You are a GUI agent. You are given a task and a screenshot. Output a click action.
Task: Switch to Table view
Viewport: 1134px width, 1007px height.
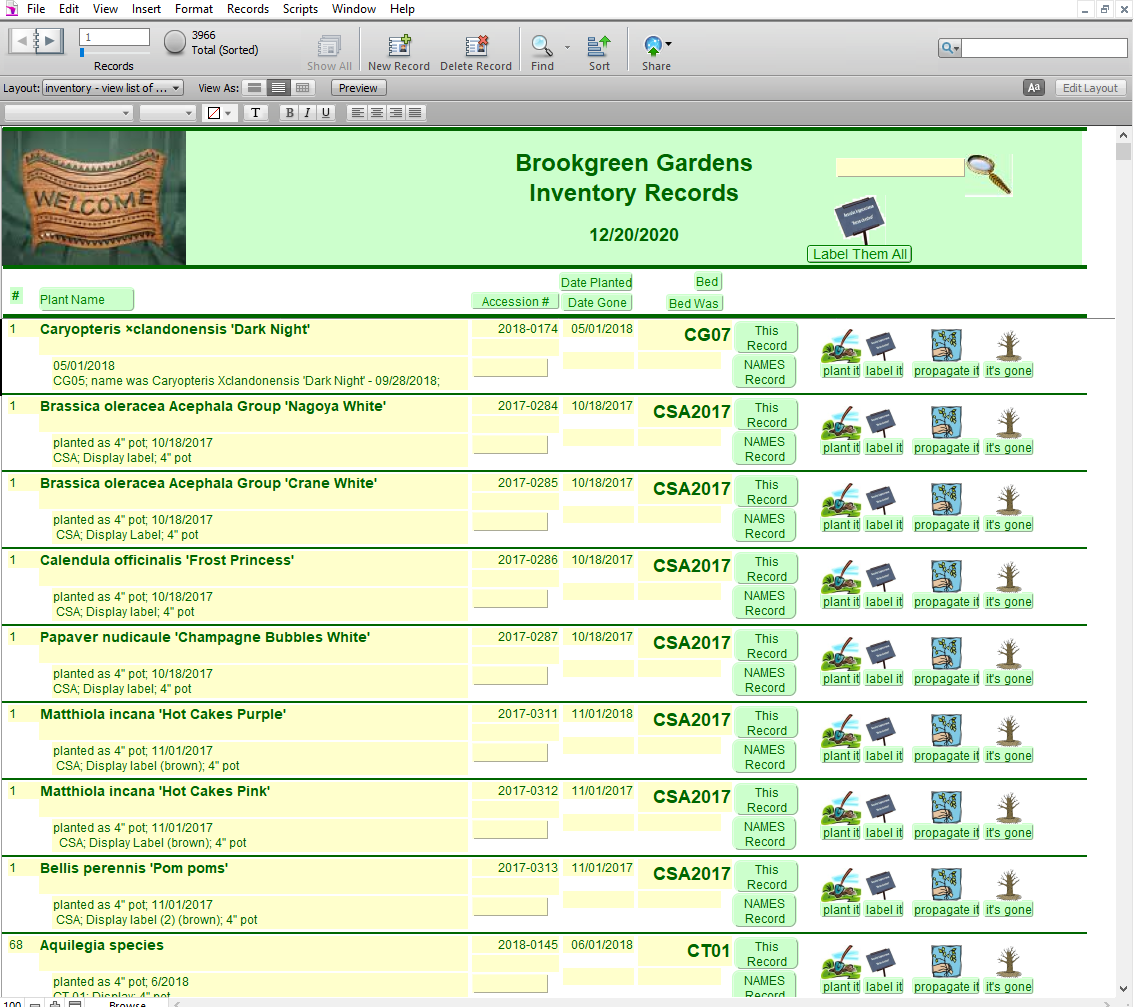tap(303, 88)
